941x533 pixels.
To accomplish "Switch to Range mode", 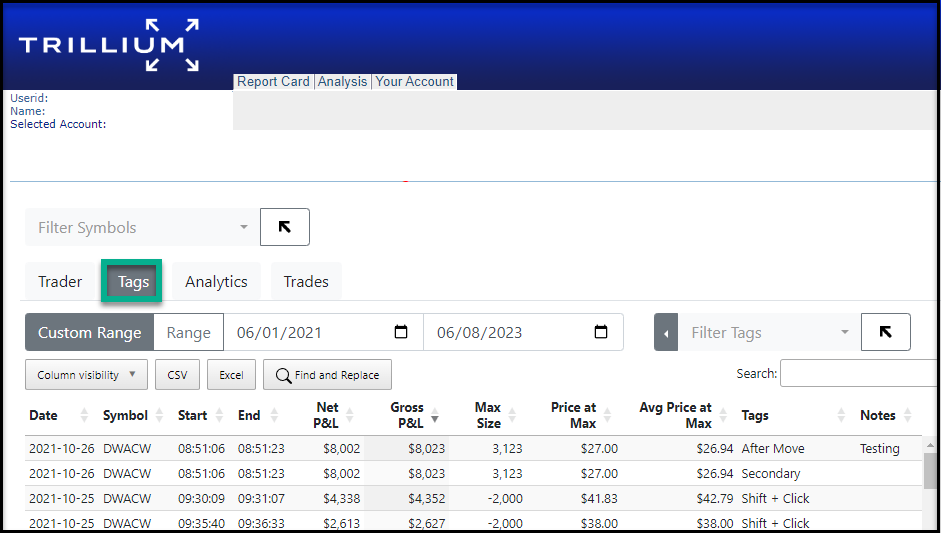I will click(188, 333).
